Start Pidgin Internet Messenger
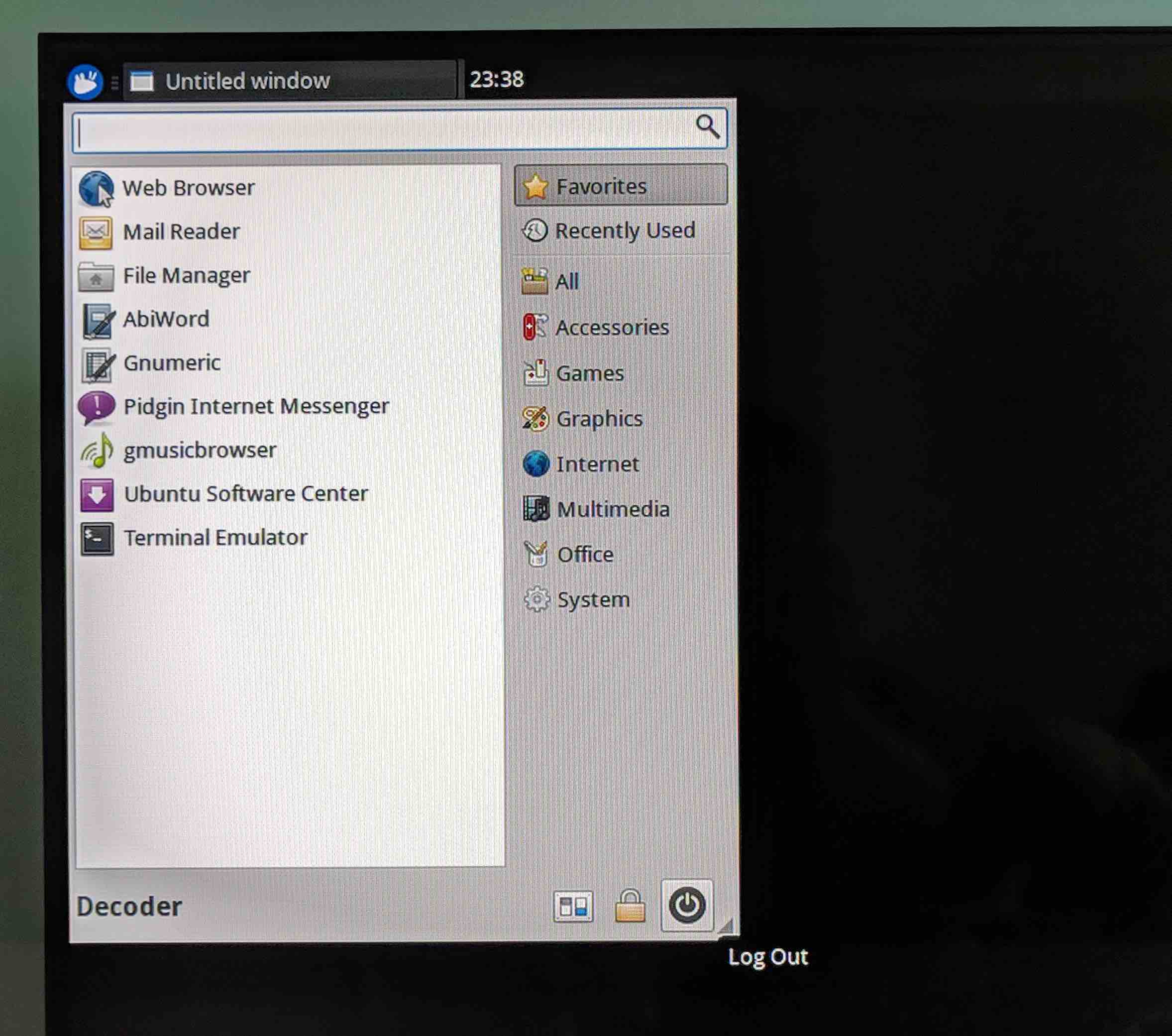Screen dimensions: 1172x1036 256,406
